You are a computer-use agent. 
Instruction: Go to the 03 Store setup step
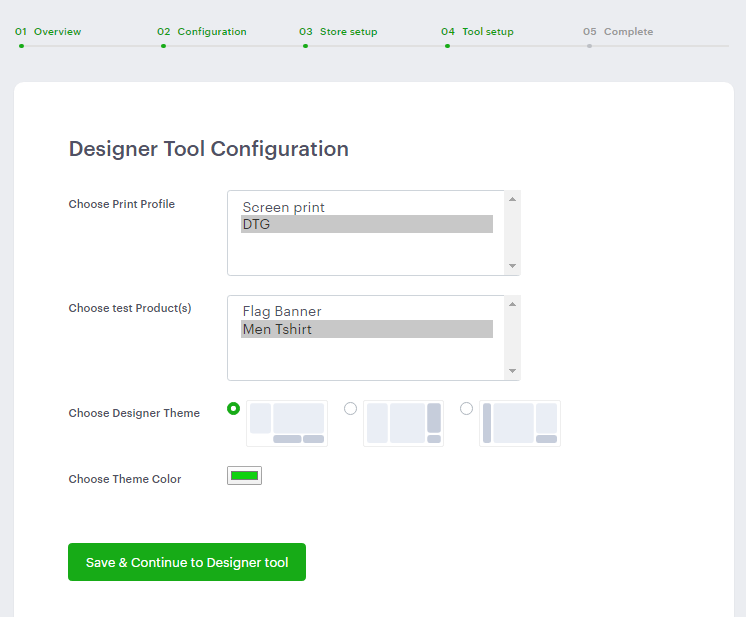click(x=338, y=32)
